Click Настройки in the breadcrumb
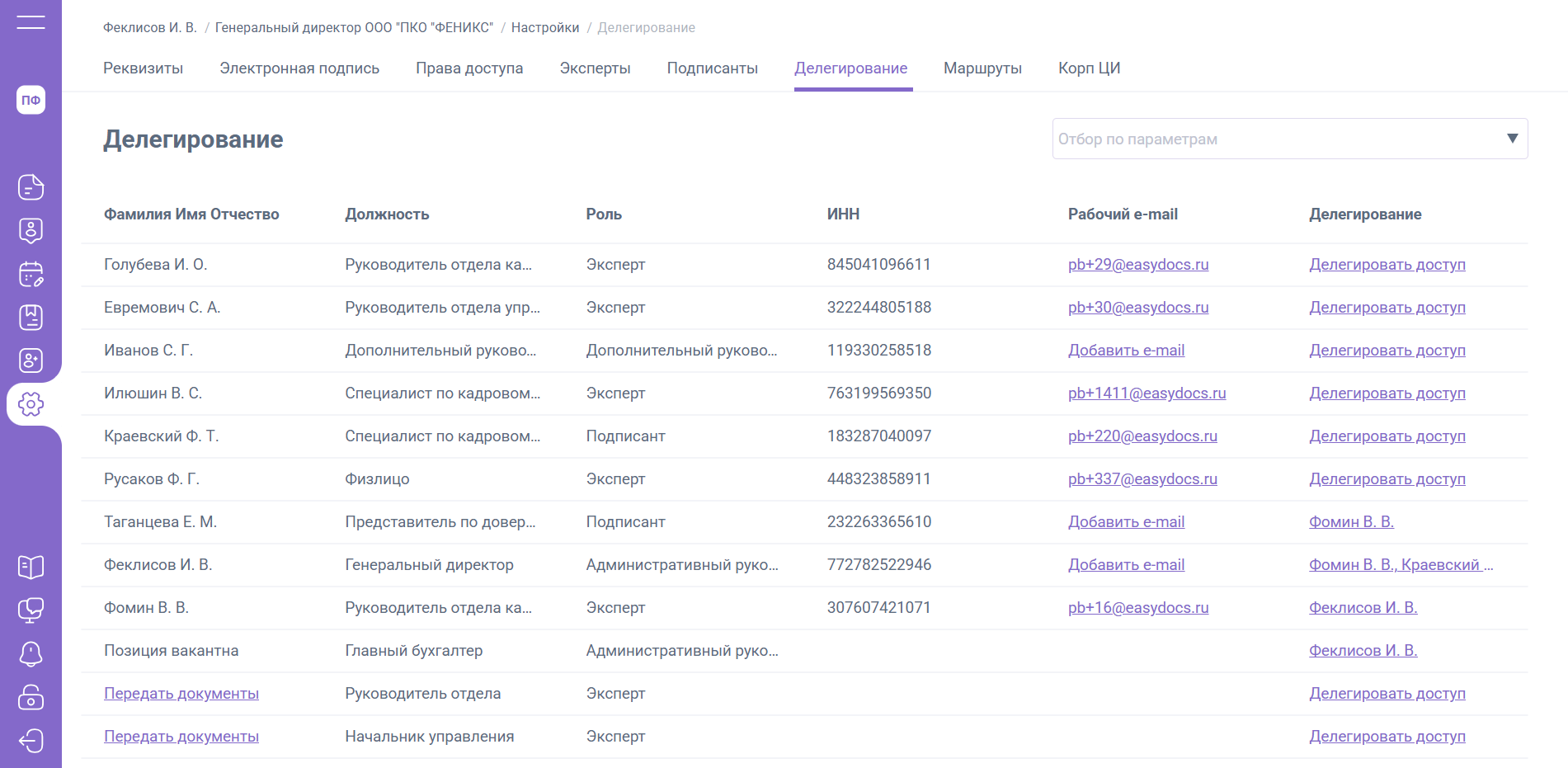1568x768 pixels. pos(545,28)
